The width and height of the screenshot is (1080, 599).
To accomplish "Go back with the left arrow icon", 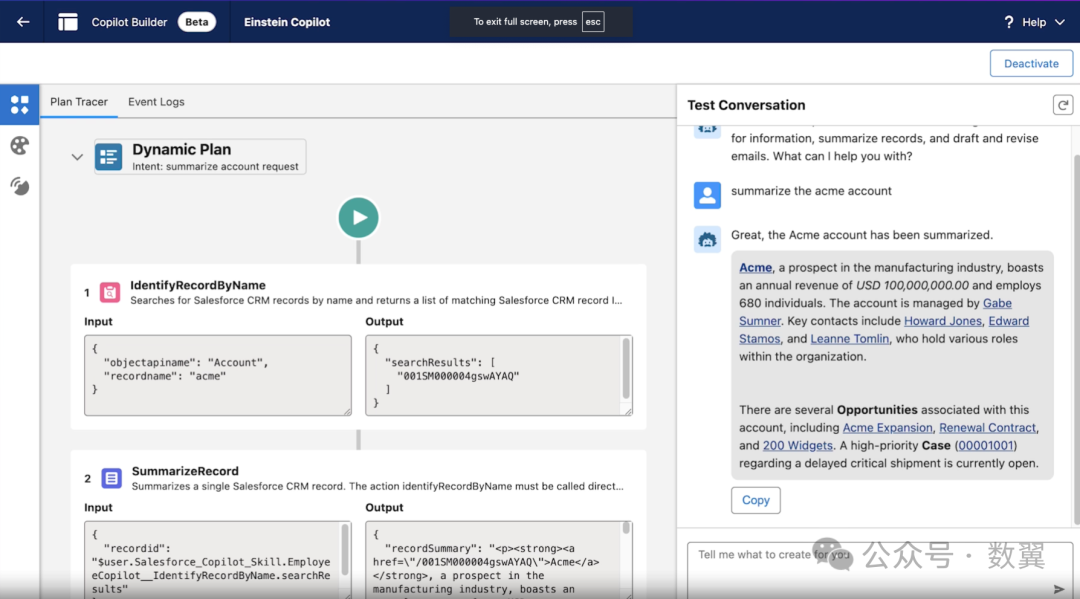I will (x=23, y=22).
